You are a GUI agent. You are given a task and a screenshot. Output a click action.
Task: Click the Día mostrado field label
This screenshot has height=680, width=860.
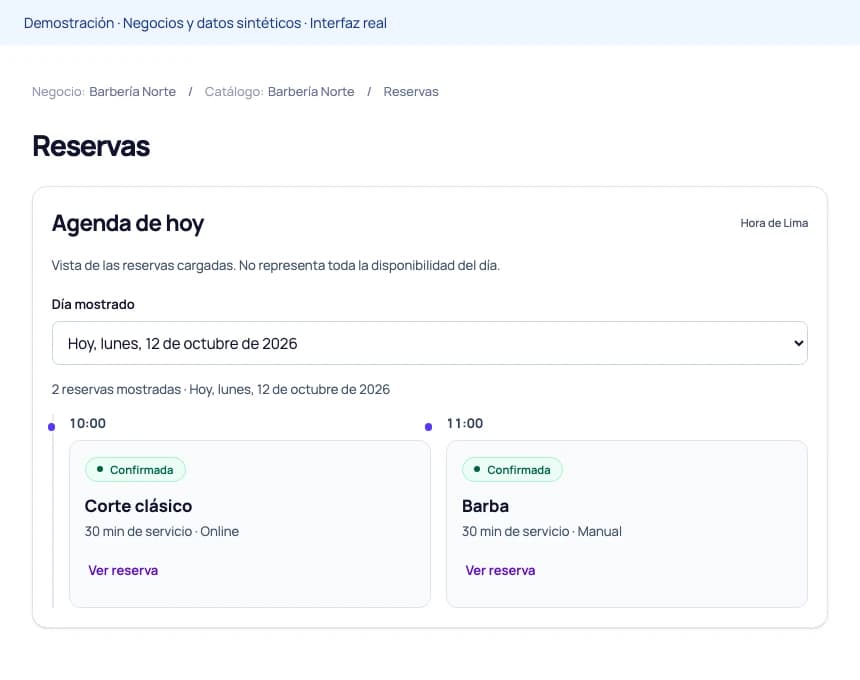(x=93, y=304)
